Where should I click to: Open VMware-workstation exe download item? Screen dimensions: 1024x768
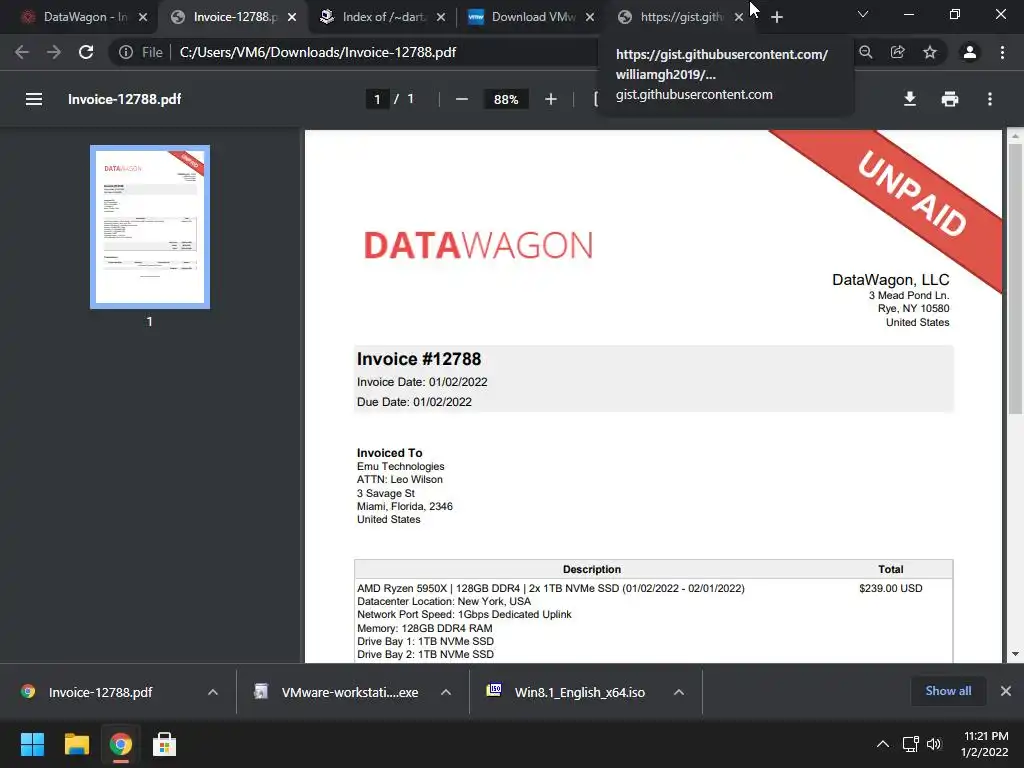(x=349, y=692)
